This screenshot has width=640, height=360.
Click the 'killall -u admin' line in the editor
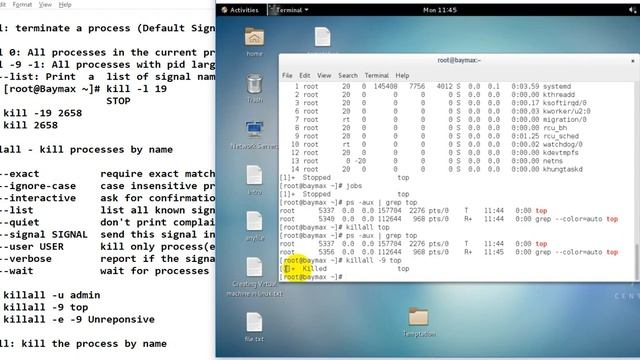[x=51, y=295]
